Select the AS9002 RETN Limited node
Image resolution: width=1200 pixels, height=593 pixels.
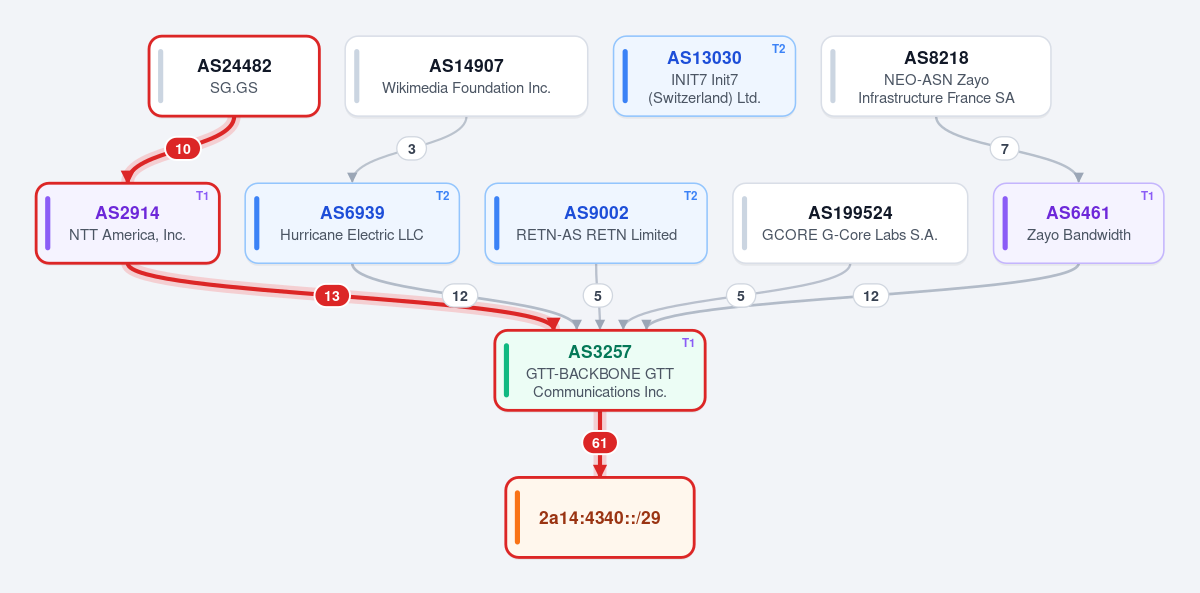tap(596, 223)
